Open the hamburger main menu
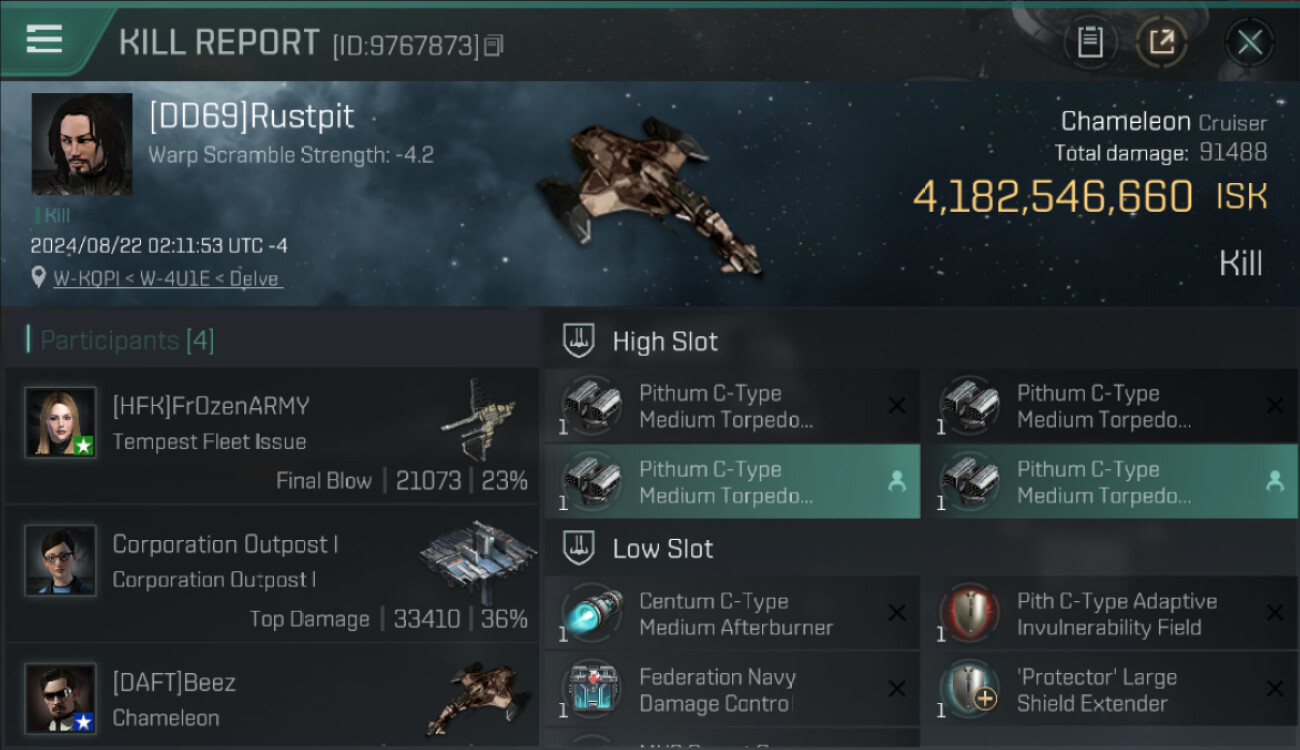The width and height of the screenshot is (1300, 750). (44, 40)
